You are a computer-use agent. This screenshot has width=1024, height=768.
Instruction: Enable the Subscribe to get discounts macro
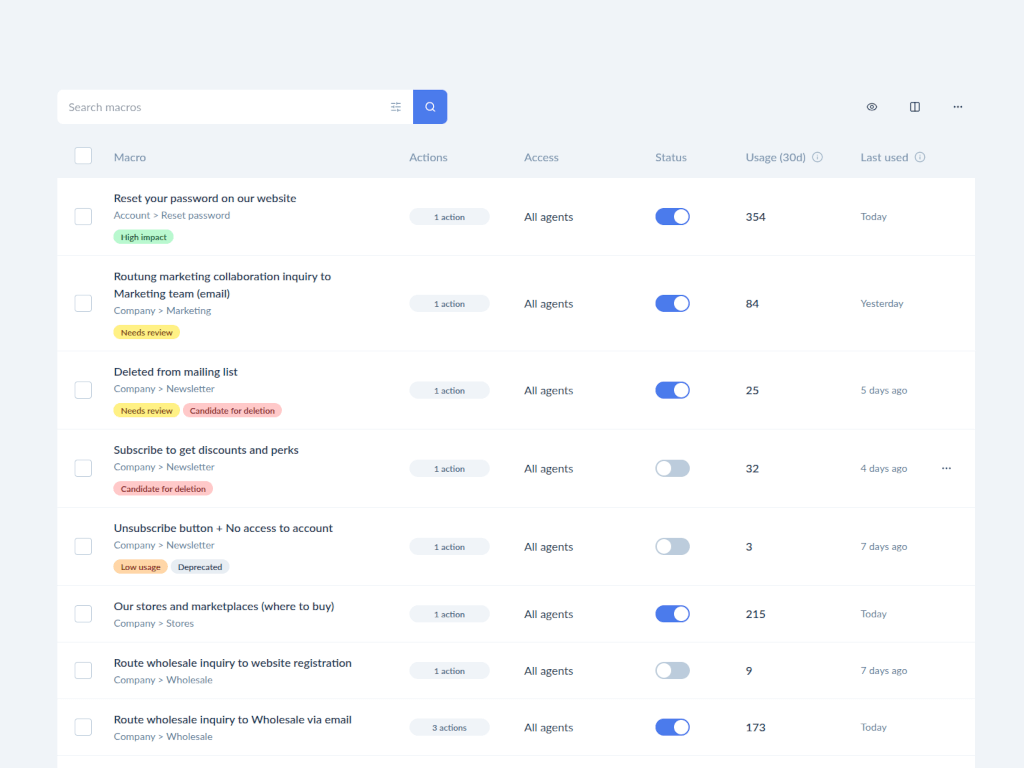click(672, 468)
